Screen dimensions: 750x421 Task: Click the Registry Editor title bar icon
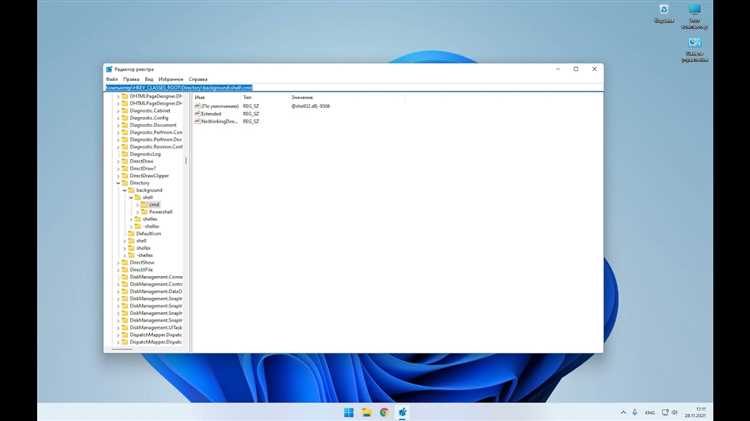[109, 69]
